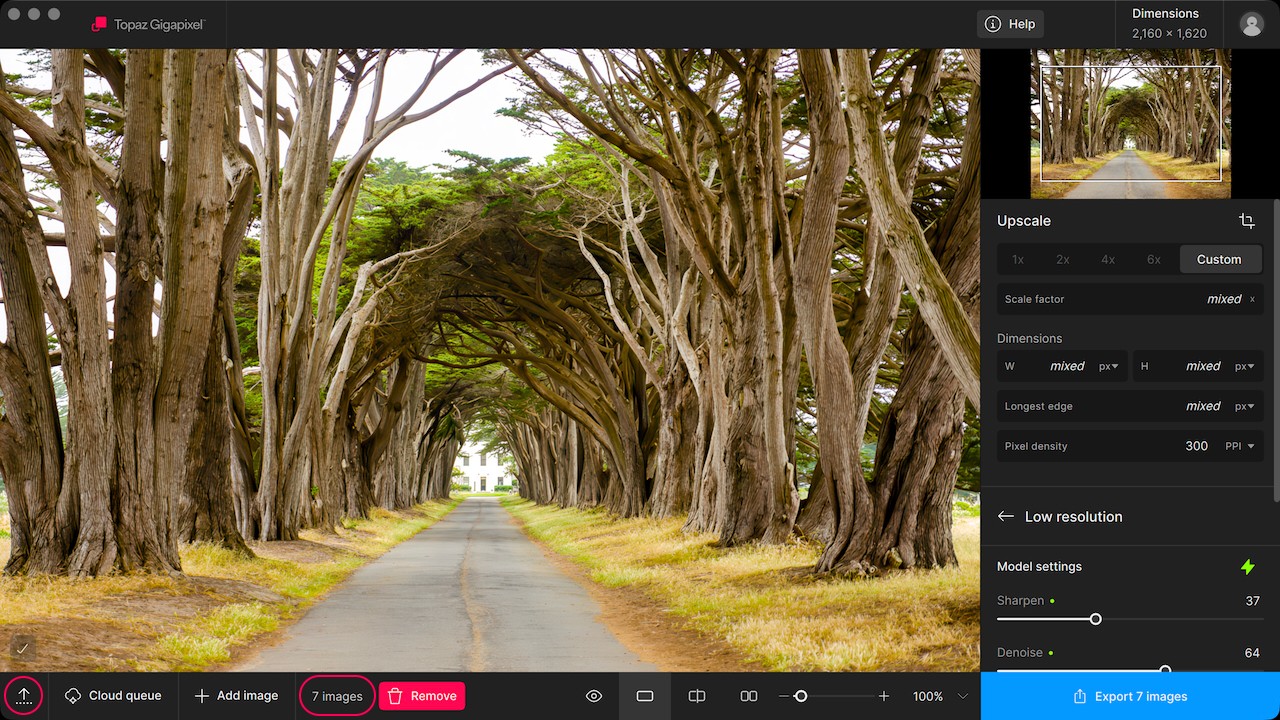Click the upload icon in bottom bar
The width and height of the screenshot is (1280, 720).
tap(24, 696)
